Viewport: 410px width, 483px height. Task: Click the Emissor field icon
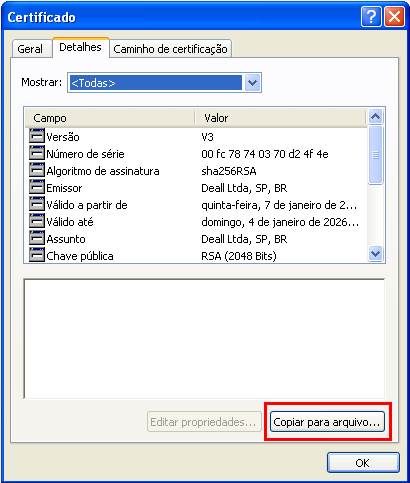click(x=37, y=187)
